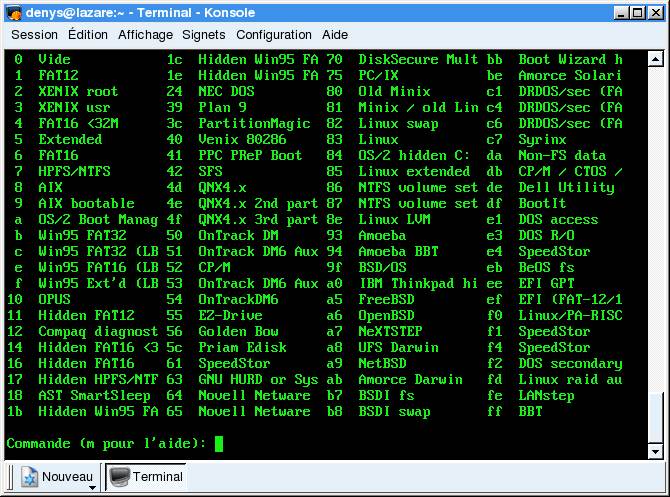
Task: Click the 'Linux LVM' entry
Action: pos(394,219)
